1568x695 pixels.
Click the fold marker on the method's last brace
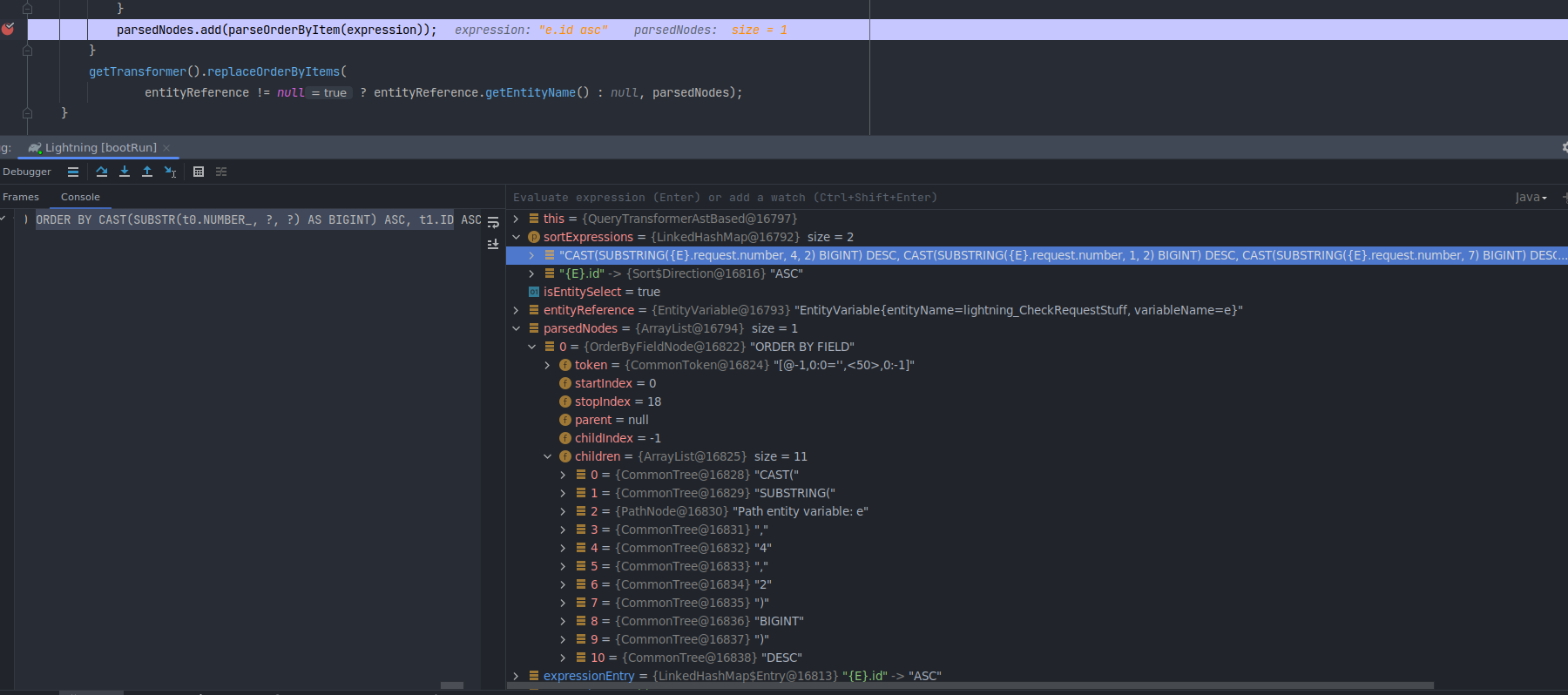(27, 113)
